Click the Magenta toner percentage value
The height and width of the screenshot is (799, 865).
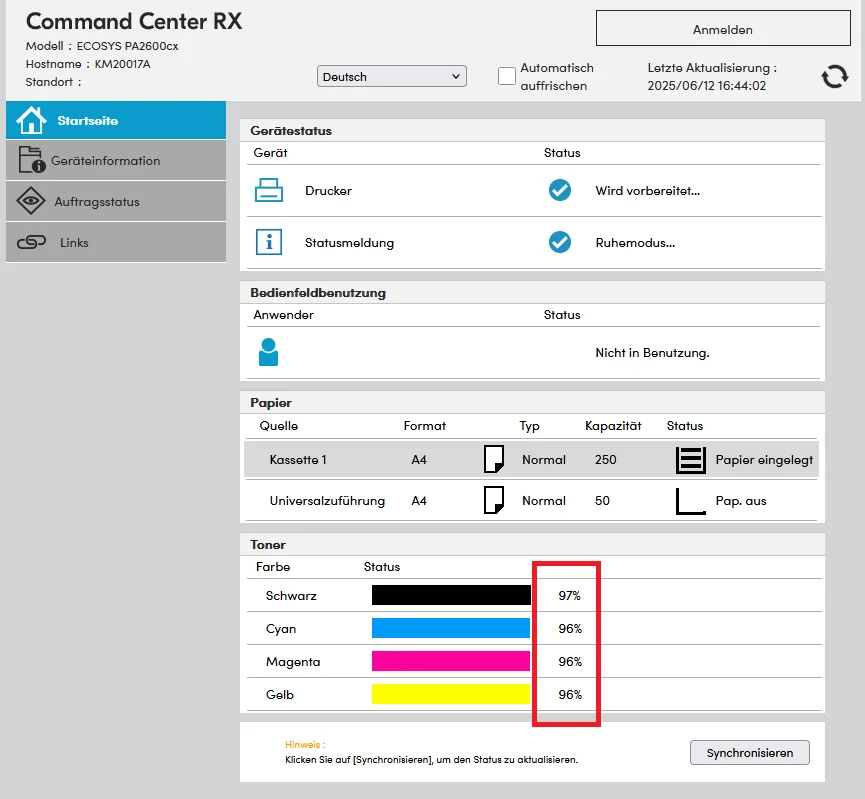point(570,662)
